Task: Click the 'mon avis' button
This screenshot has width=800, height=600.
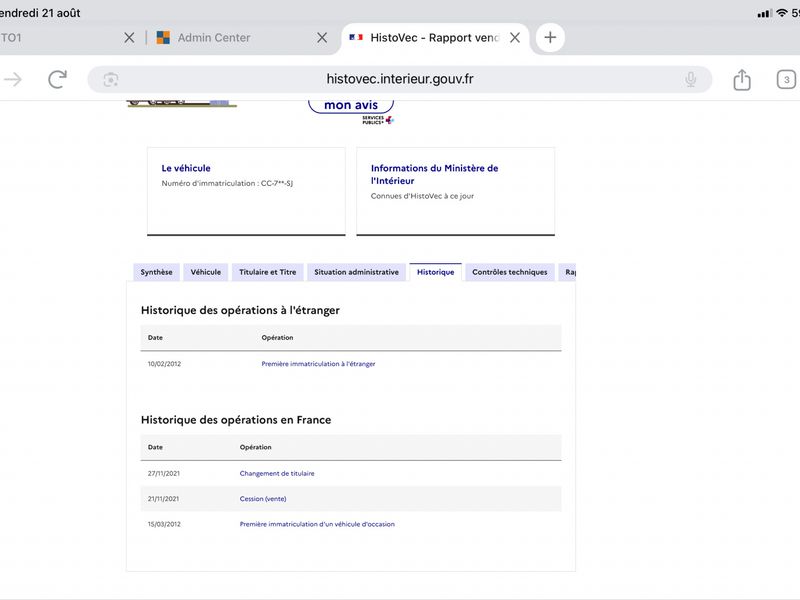Action: [351, 105]
